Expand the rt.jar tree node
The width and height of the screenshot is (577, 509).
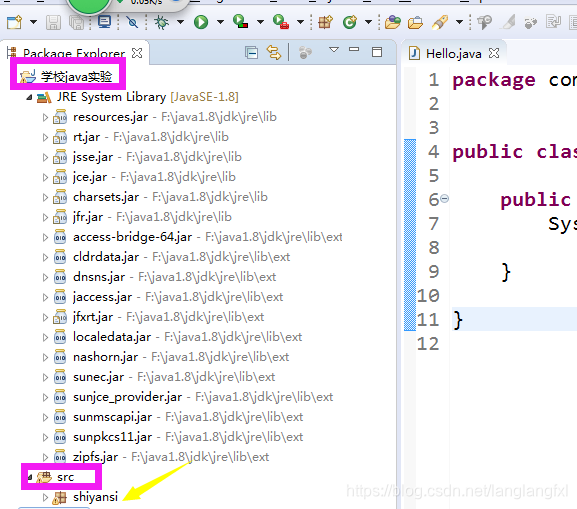[x=45, y=137]
